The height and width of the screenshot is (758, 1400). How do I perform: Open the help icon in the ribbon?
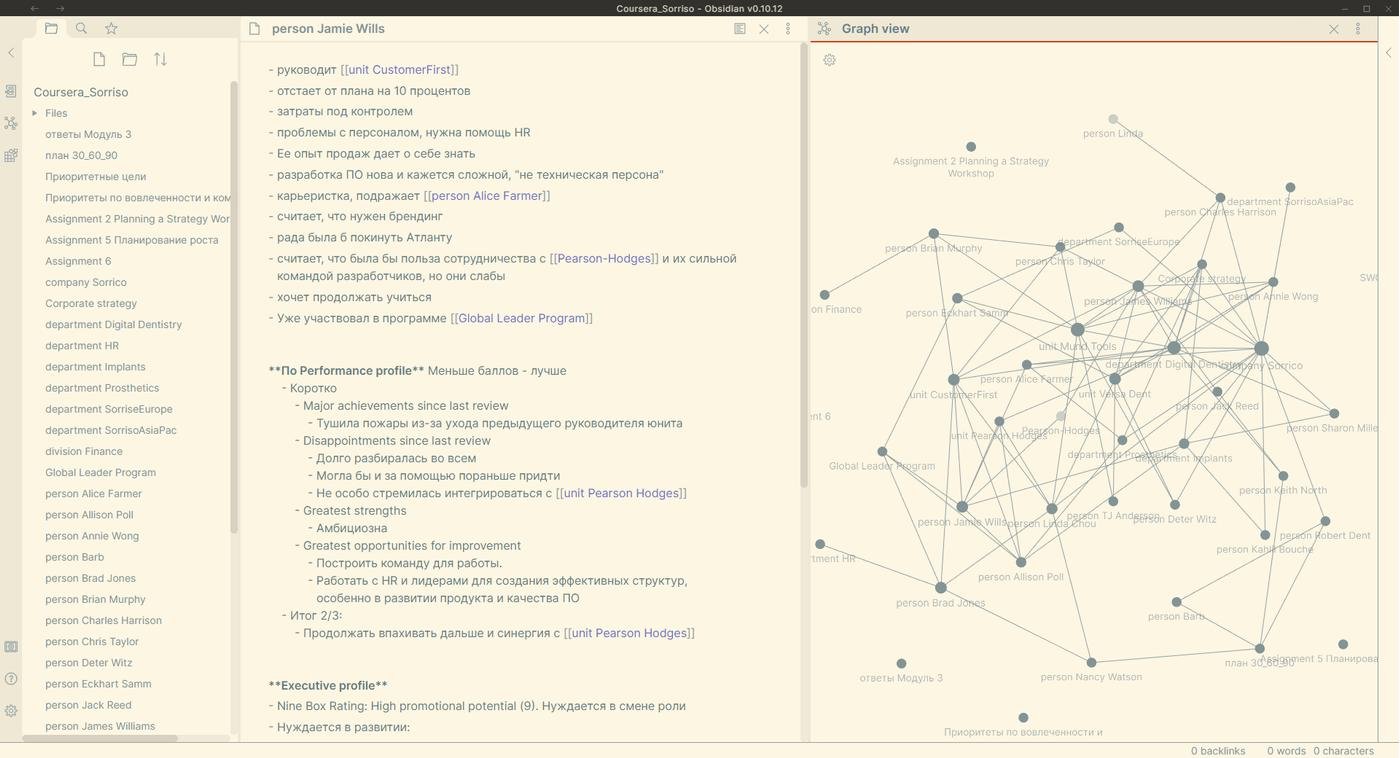[11, 679]
